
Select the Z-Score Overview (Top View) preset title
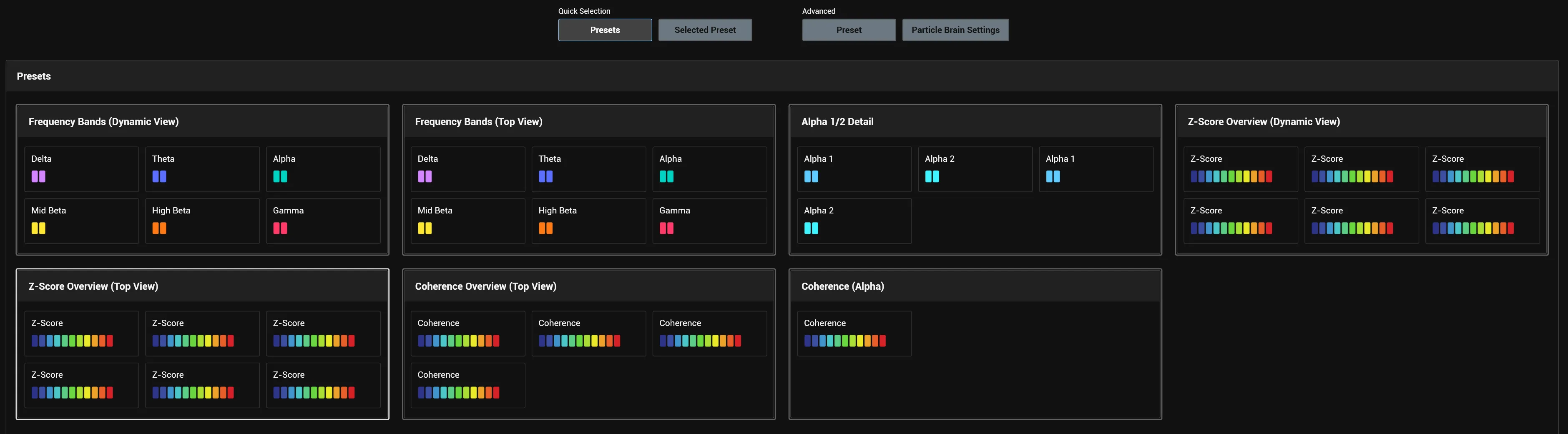tap(93, 286)
